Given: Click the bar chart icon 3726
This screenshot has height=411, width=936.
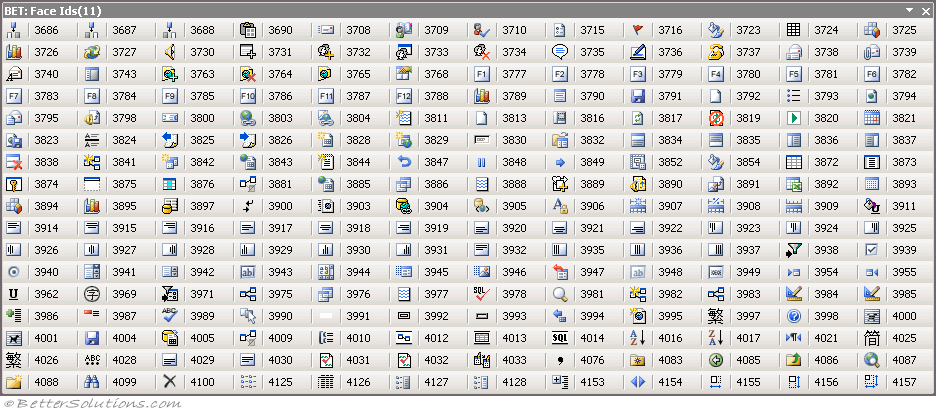Looking at the screenshot, I should click(13, 52).
